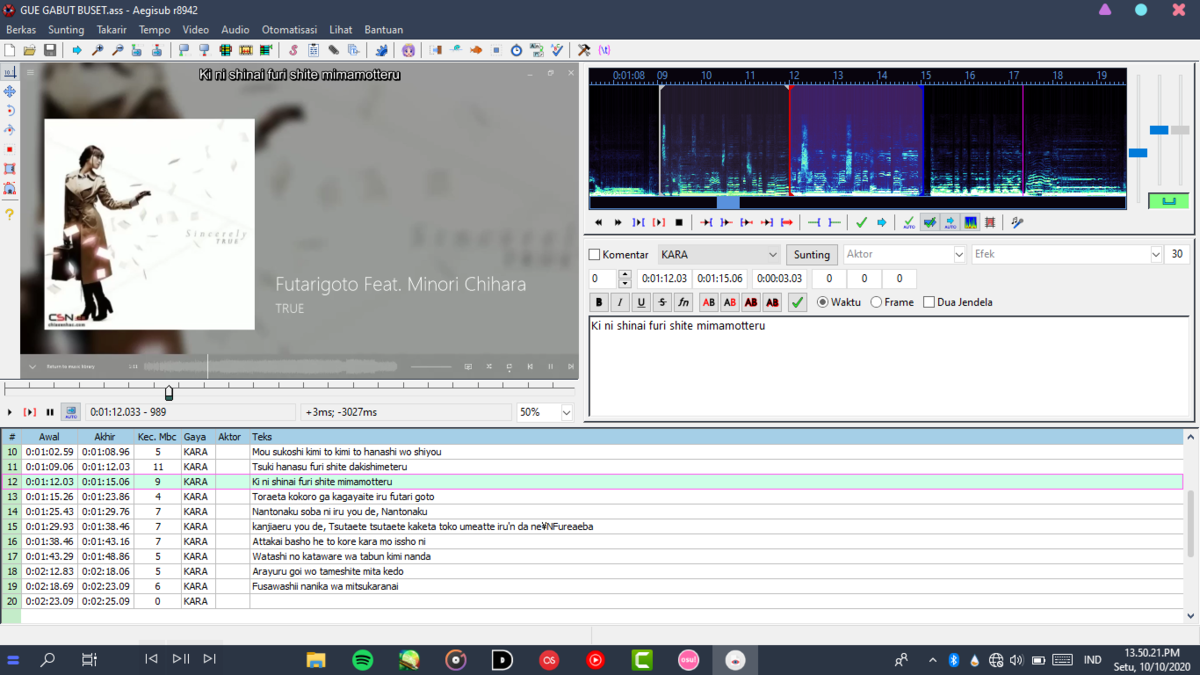Adjust the audio volume slider
Image resolution: width=1200 pixels, height=675 pixels.
tap(1180, 130)
